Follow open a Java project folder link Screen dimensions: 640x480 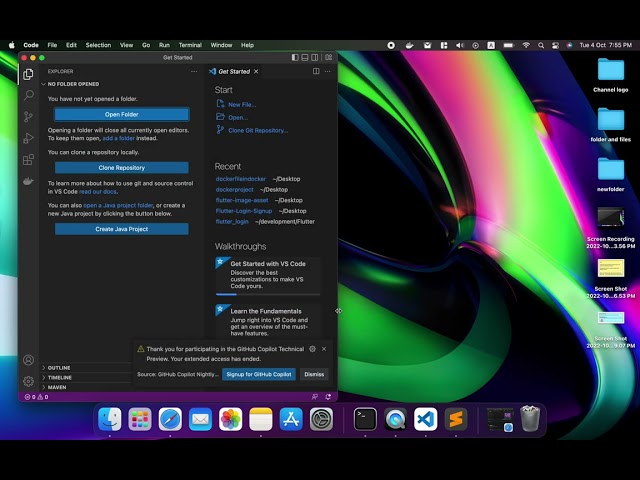[118, 205]
